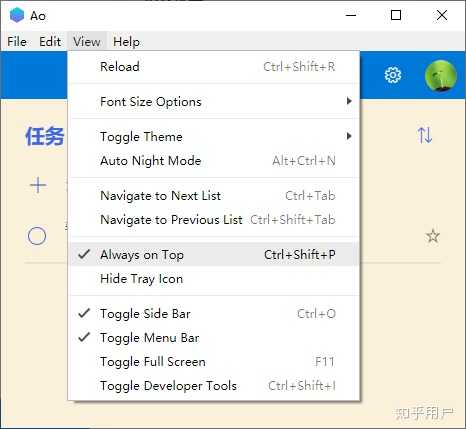
Task: Open the File menu
Action: (x=17, y=42)
